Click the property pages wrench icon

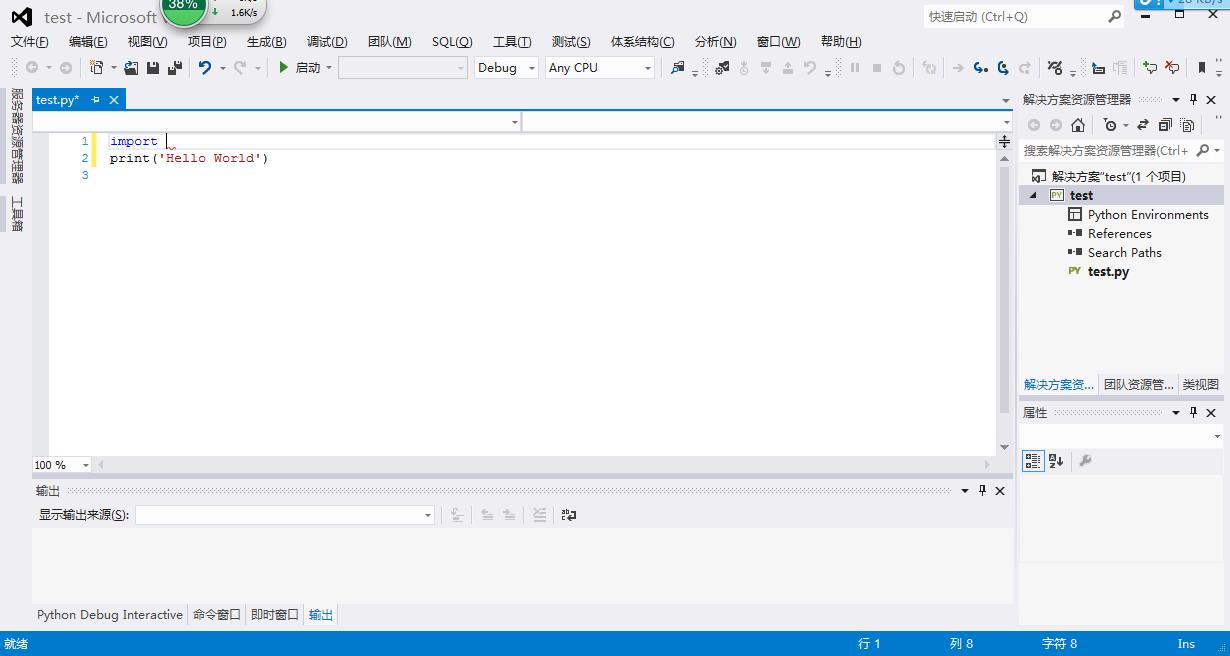click(x=1085, y=461)
